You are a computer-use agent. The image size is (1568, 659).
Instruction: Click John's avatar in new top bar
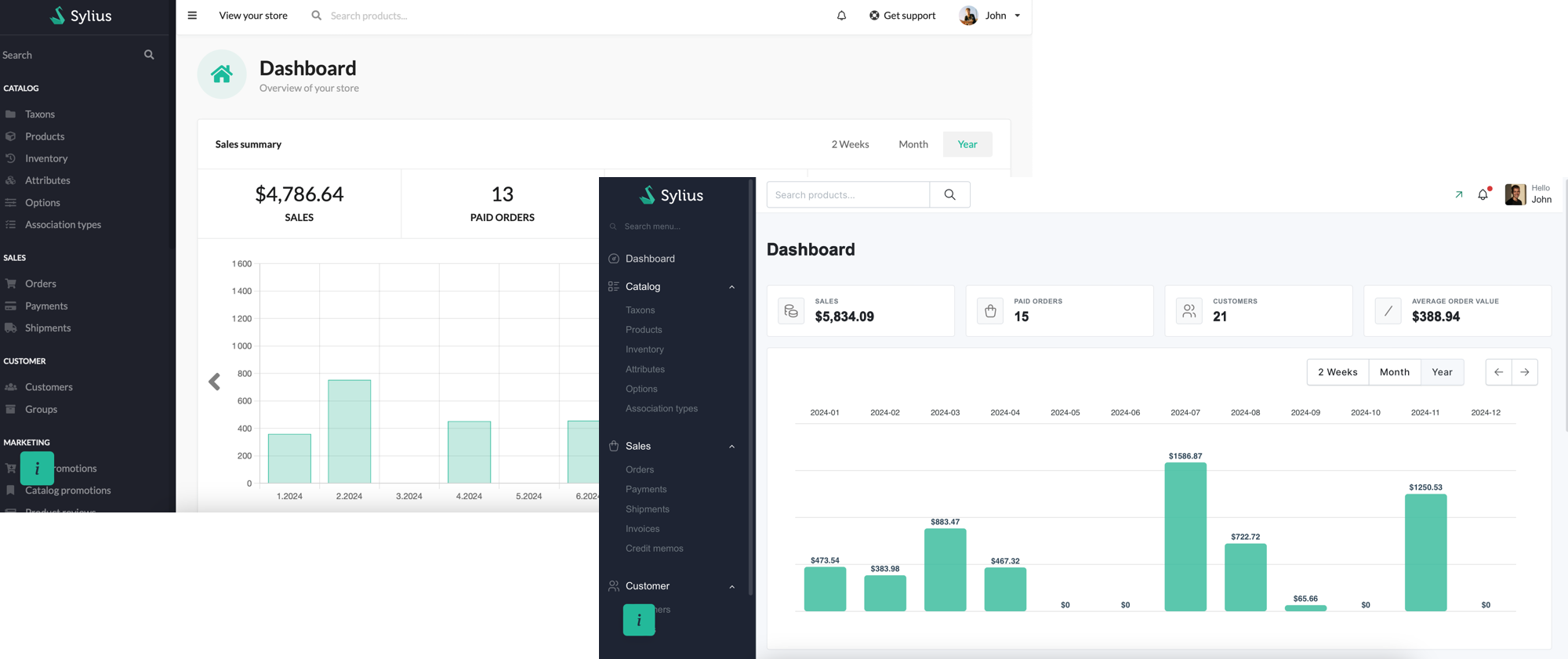[1515, 194]
